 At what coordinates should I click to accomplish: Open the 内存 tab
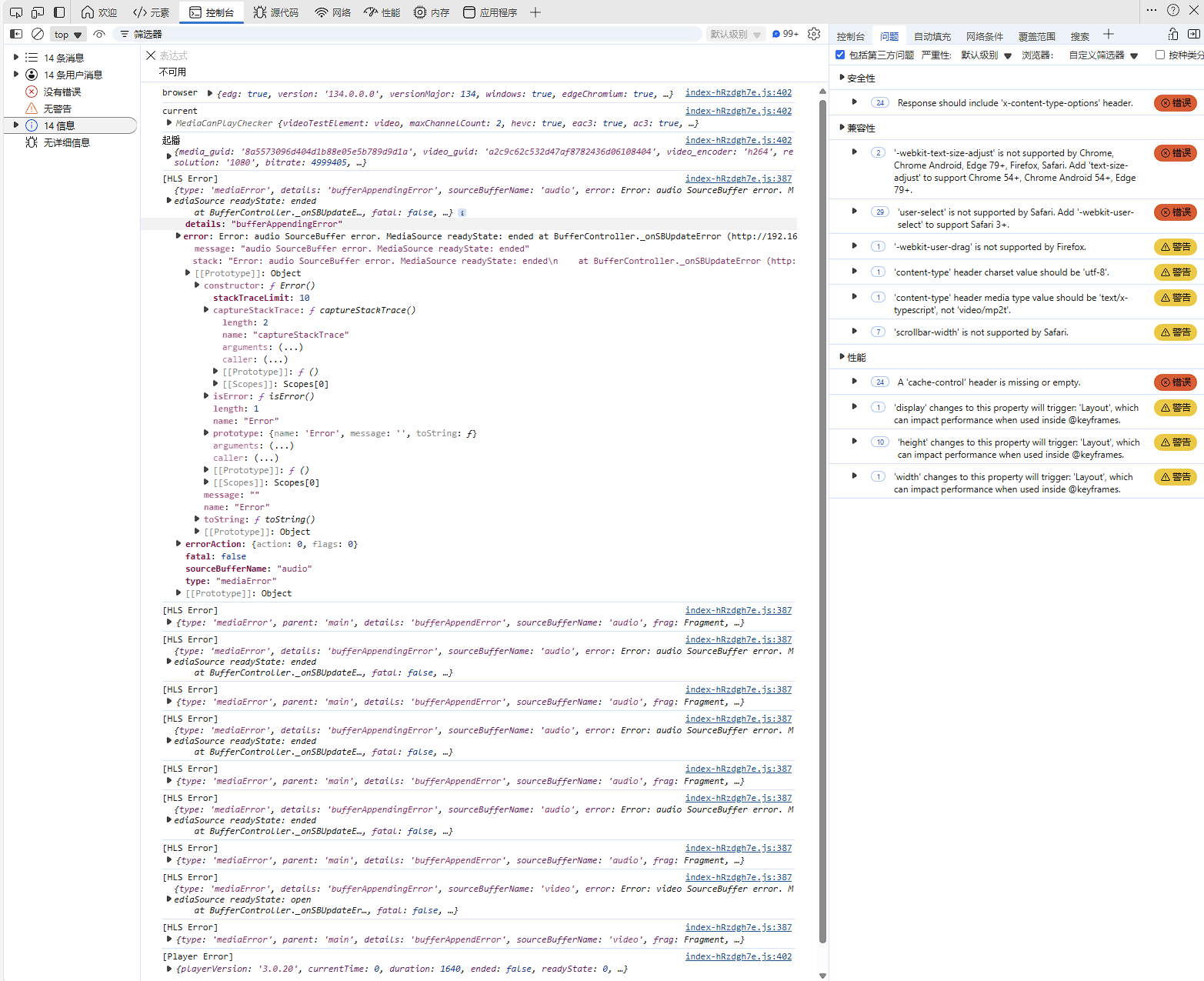coord(432,12)
